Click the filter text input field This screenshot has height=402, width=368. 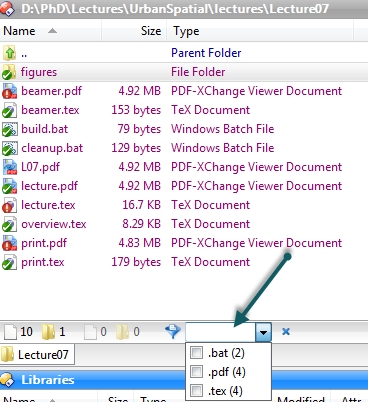click(221, 332)
